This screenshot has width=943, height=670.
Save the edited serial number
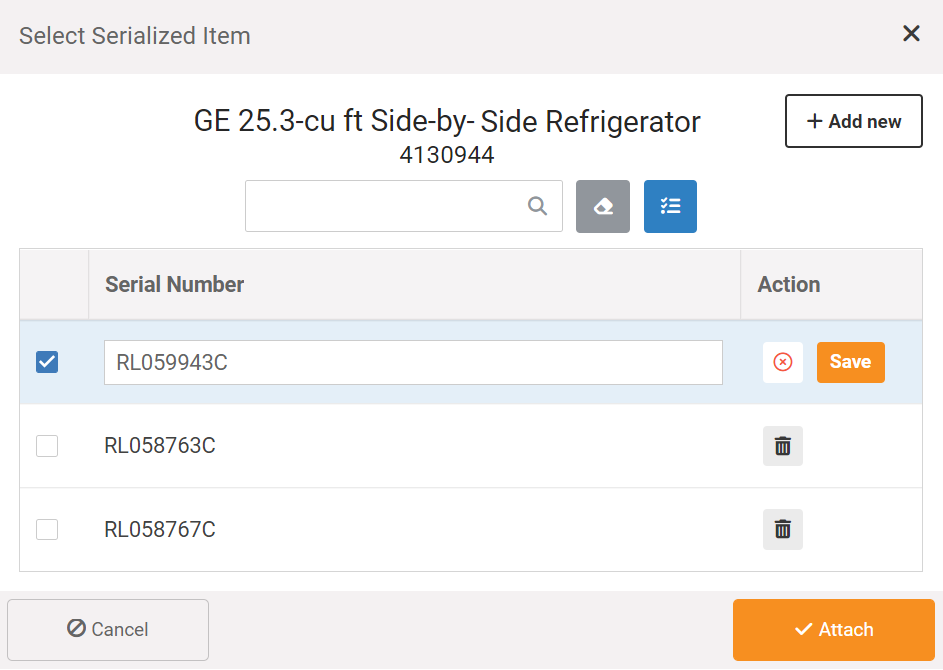tap(850, 362)
